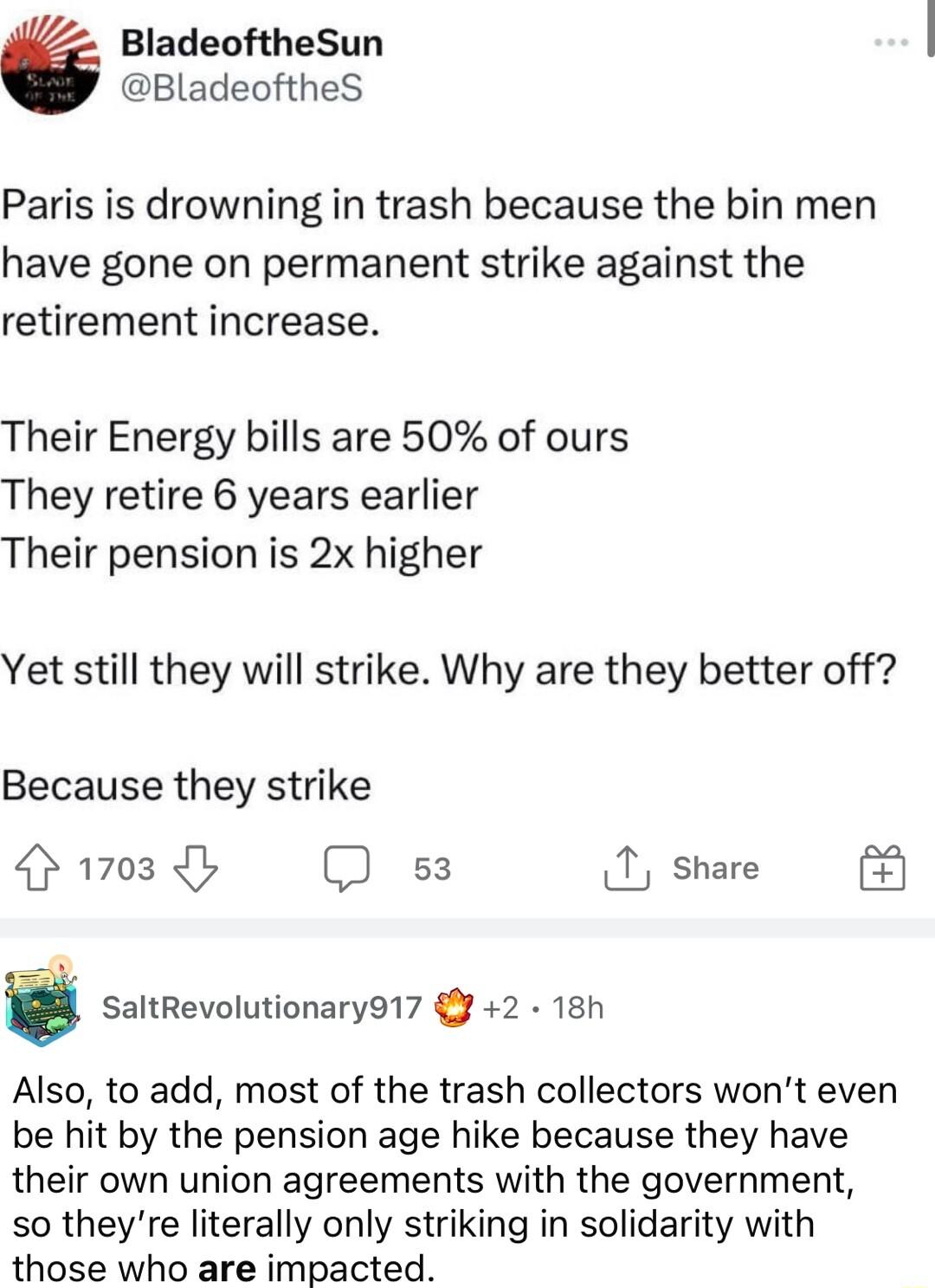The width and height of the screenshot is (935, 1288).
Task: Click the 1703 vote score
Action: click(x=117, y=869)
